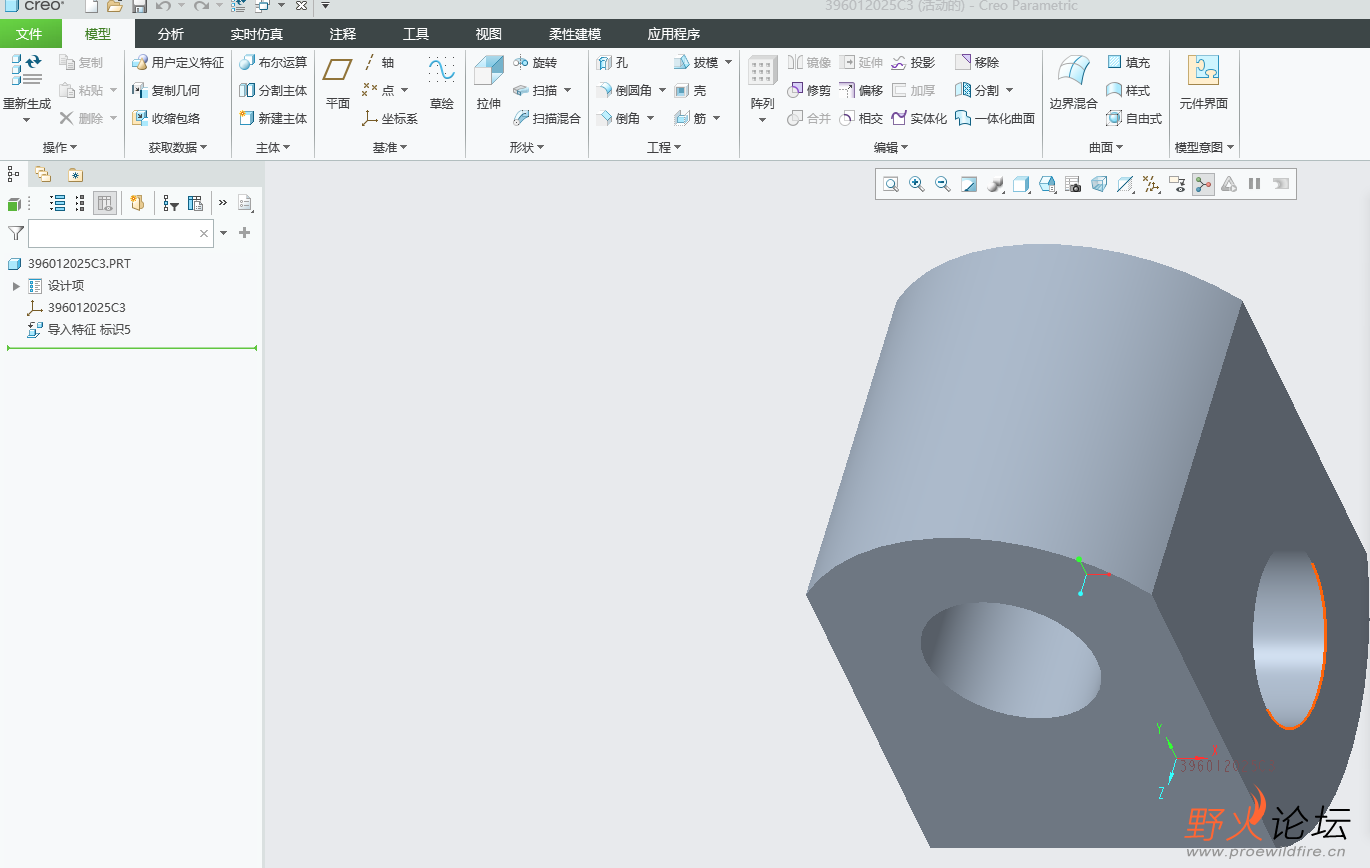Click Zoom In in the graphics toolbar

(916, 184)
